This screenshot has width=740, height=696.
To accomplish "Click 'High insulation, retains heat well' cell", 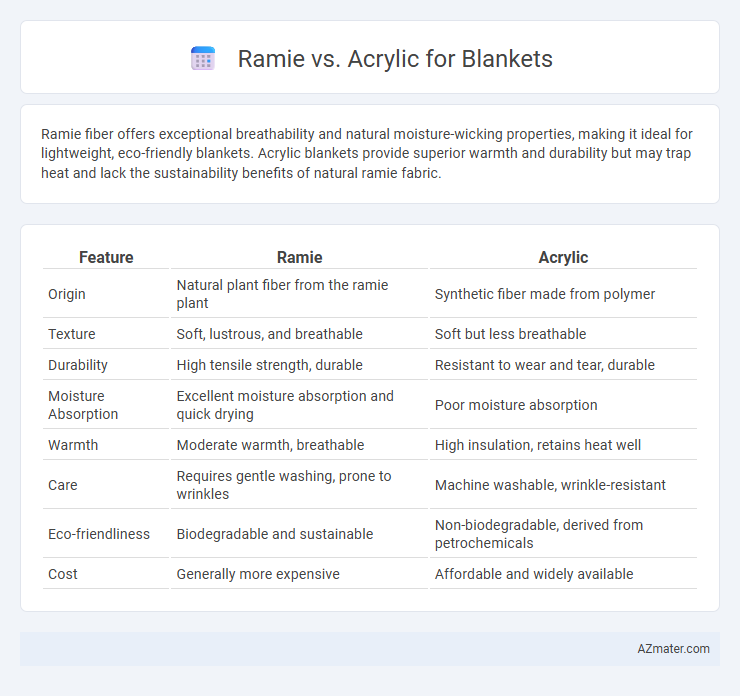I will coord(563,445).
